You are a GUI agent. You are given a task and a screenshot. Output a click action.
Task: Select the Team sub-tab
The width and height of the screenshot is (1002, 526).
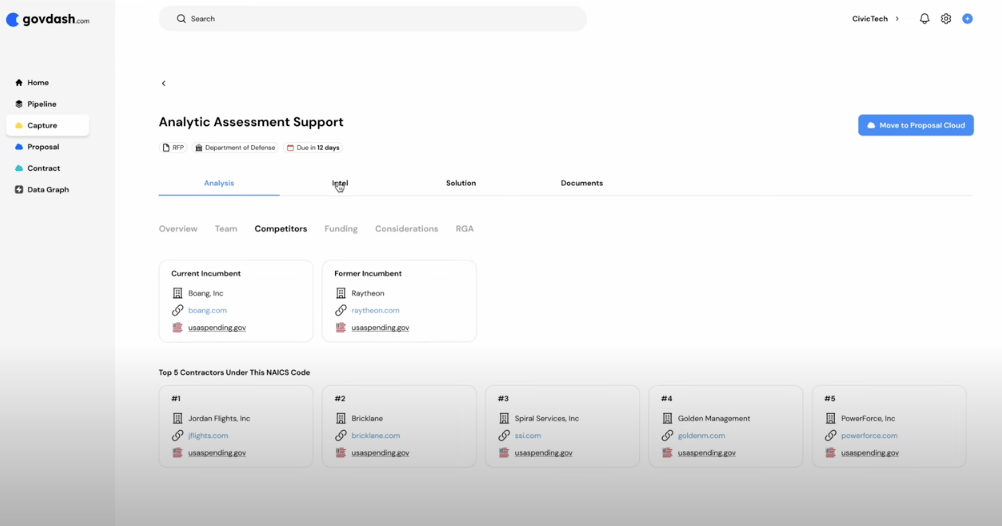226,229
